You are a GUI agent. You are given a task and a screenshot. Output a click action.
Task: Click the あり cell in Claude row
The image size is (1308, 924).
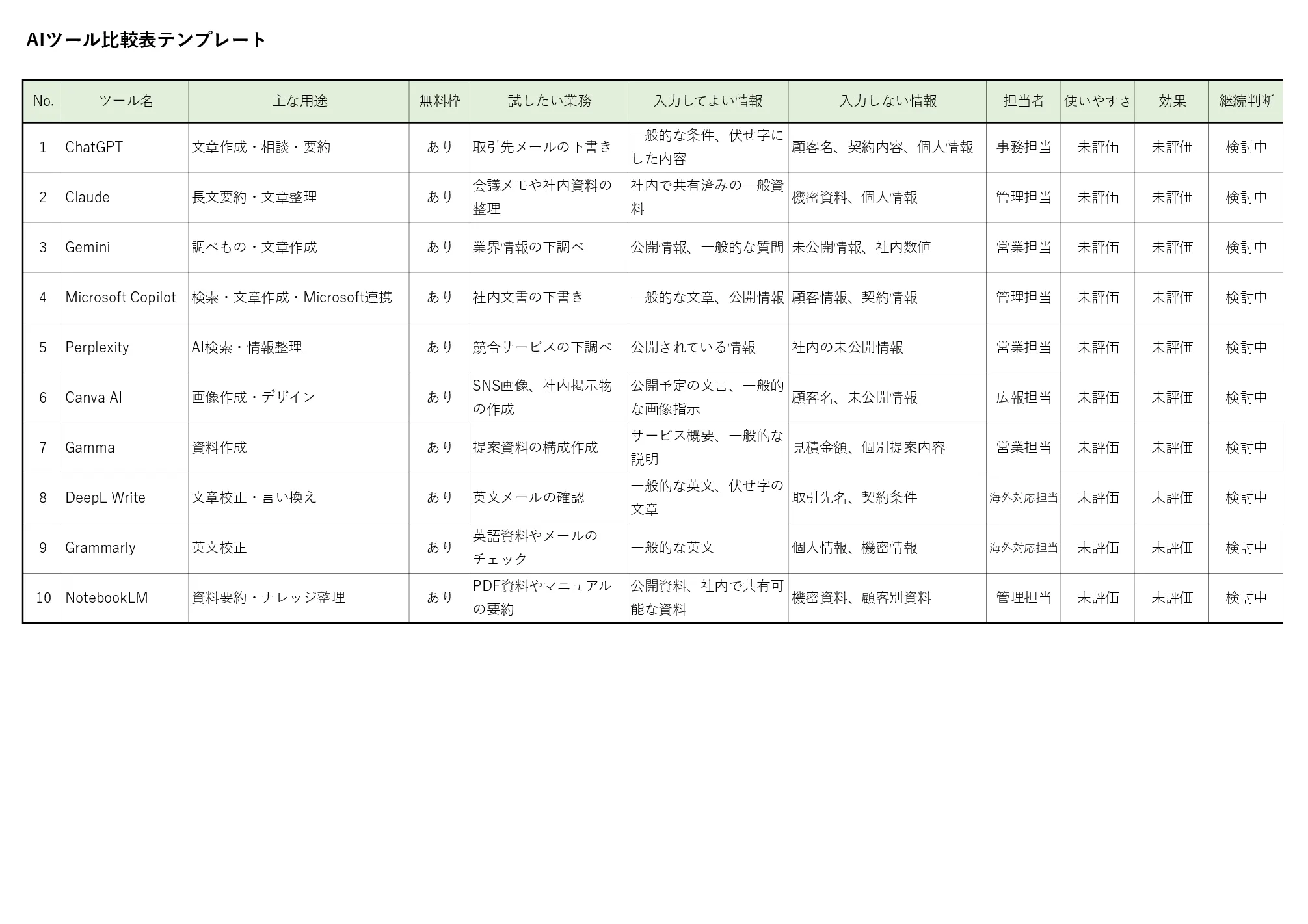tap(440, 198)
